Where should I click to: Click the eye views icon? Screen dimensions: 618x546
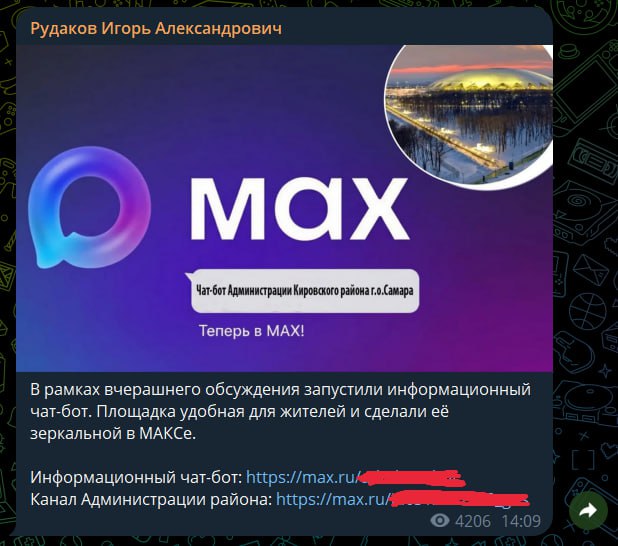(439, 521)
